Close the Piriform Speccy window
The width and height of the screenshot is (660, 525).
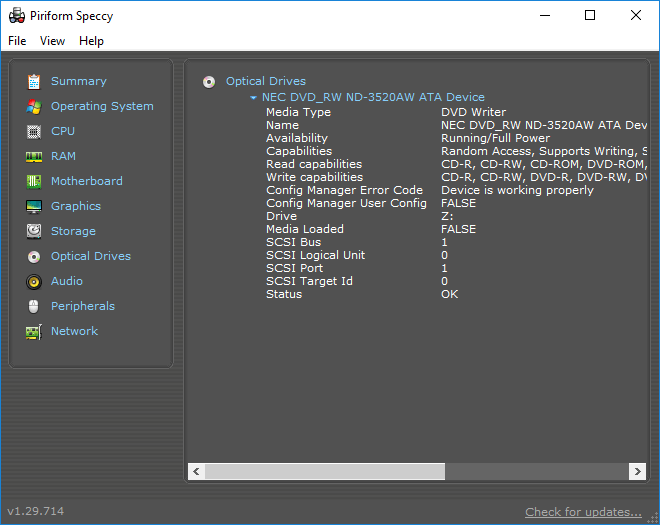(x=636, y=16)
